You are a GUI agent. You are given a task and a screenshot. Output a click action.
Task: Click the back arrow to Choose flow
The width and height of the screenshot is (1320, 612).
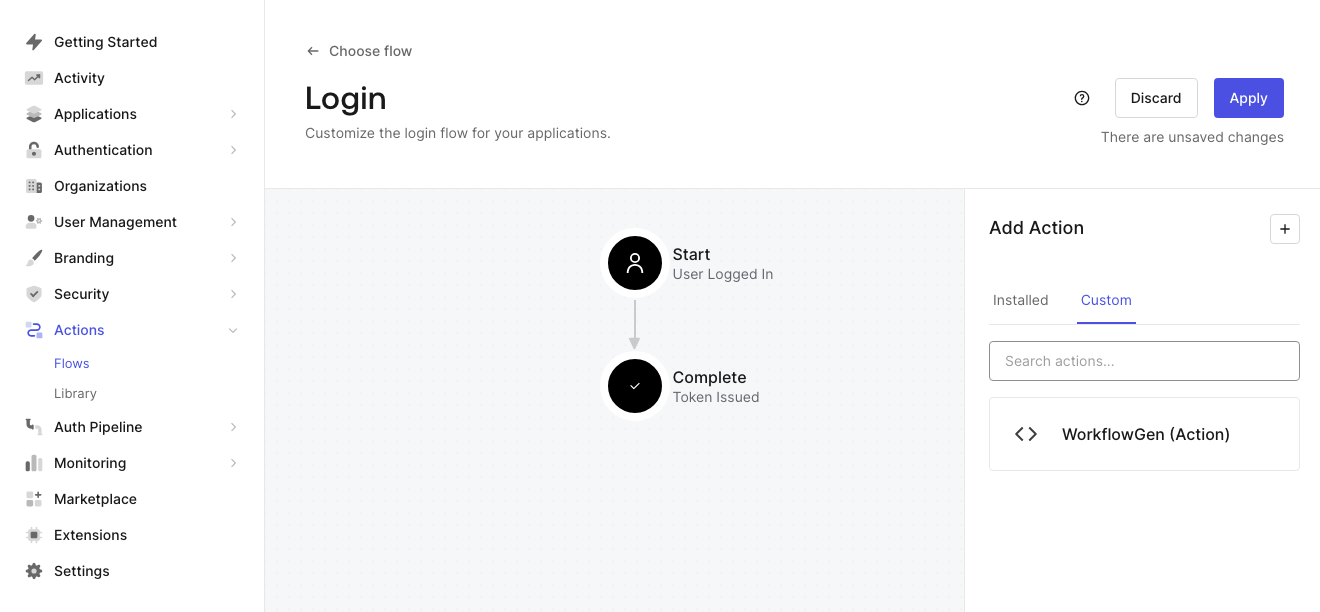coord(313,51)
